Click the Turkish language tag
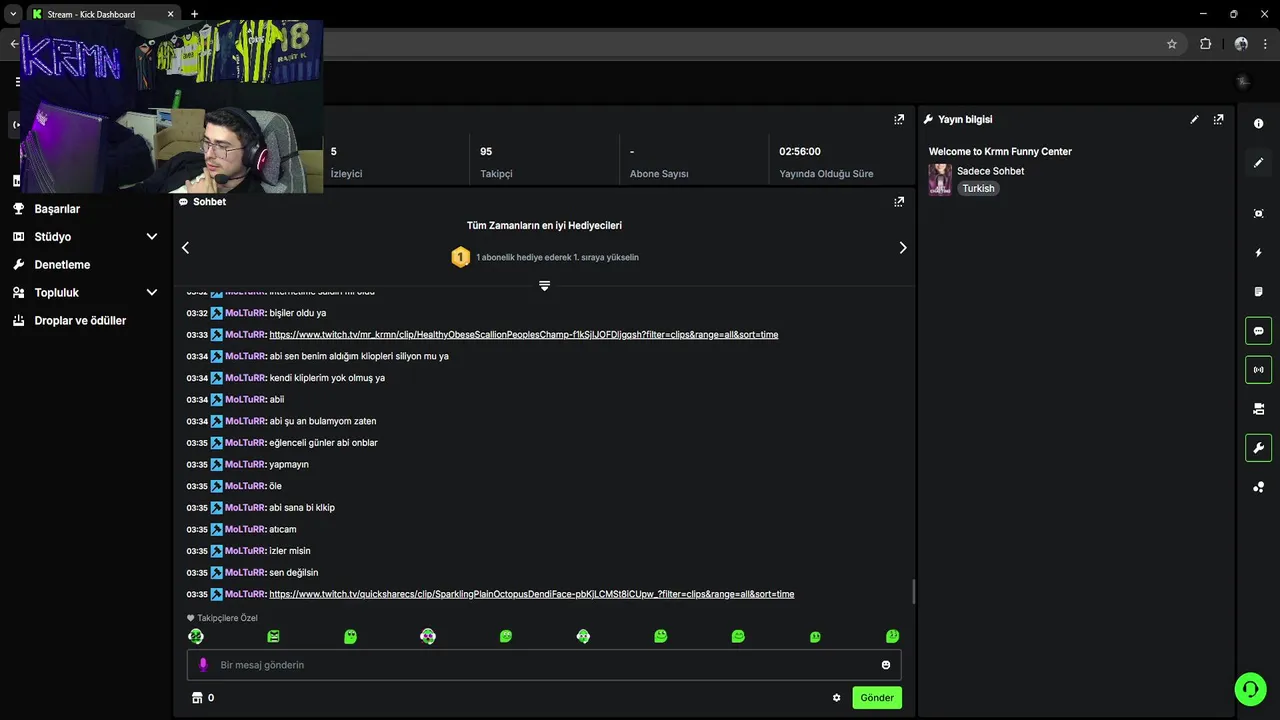Viewport: 1280px width, 720px height. click(978, 189)
